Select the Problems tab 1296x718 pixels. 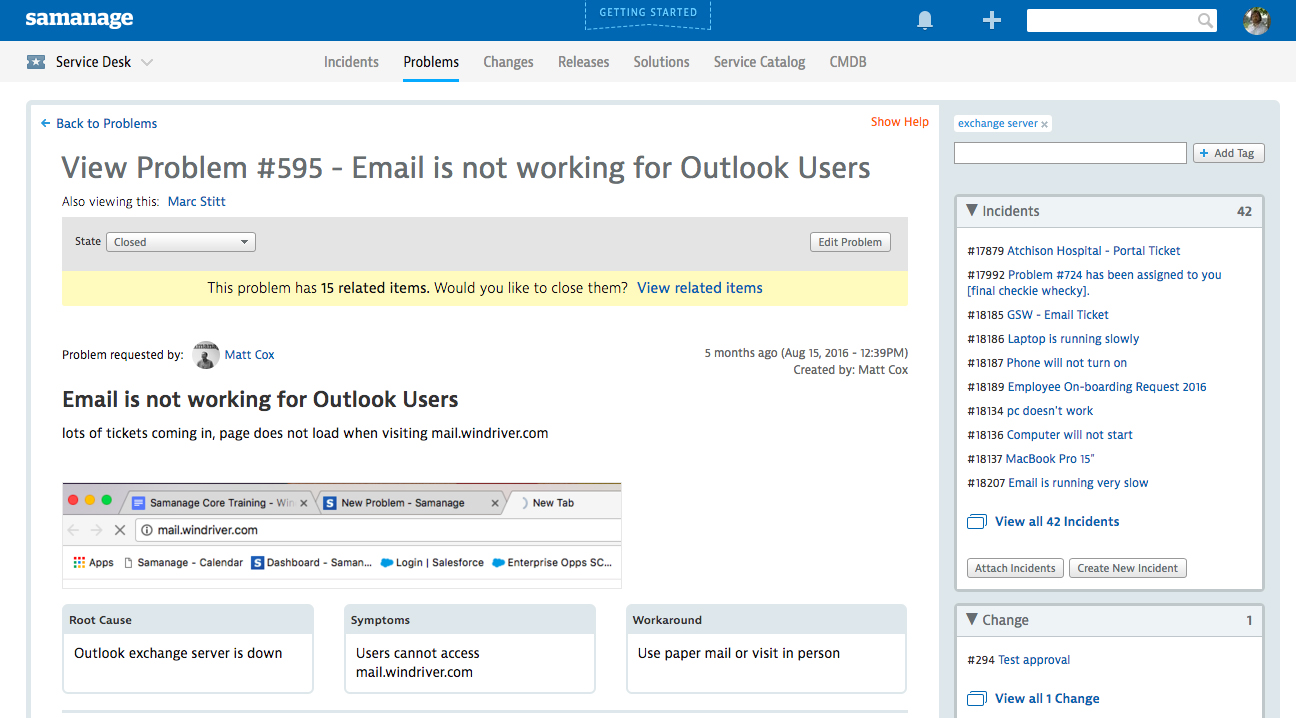(431, 62)
